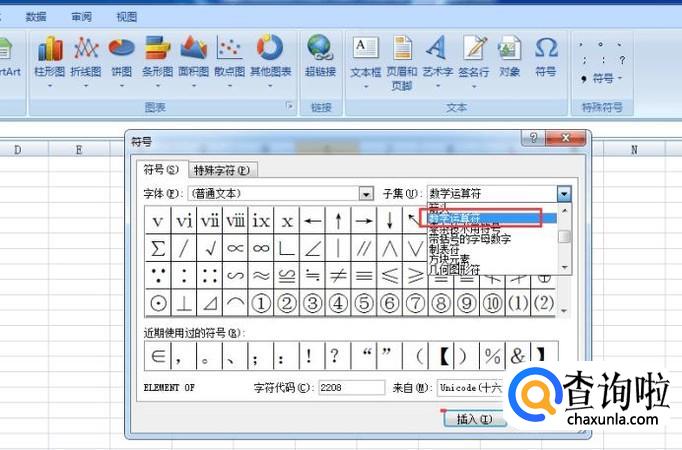This screenshot has height=450, width=682.
Task: Insert a text box (文本框)
Action: [365, 61]
